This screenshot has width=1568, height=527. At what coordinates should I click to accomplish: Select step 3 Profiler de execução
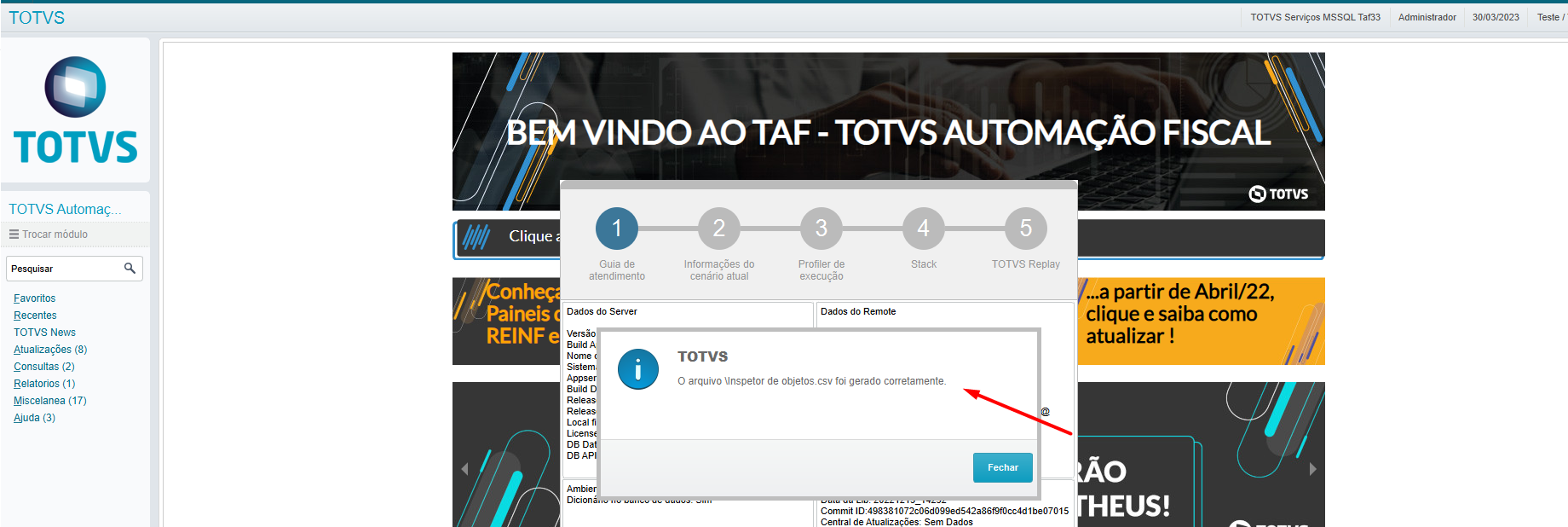tap(821, 229)
